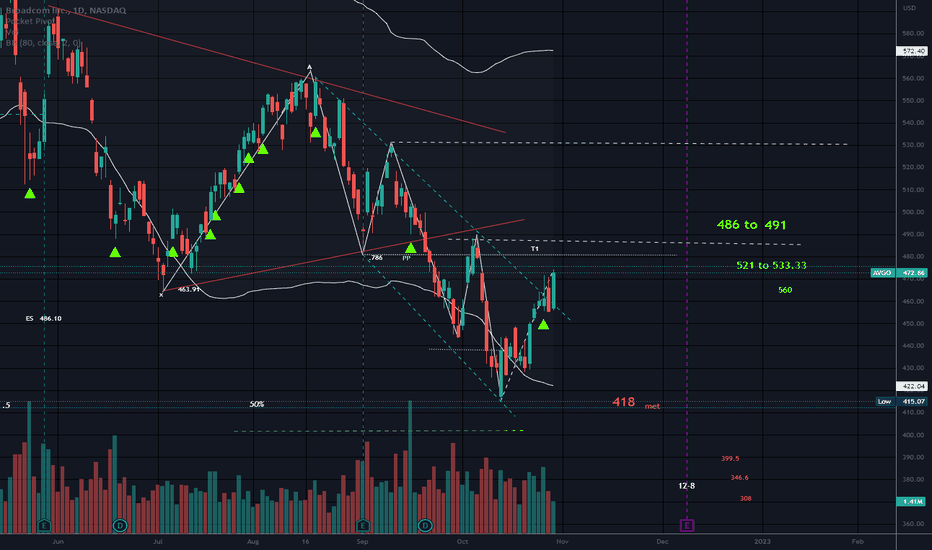Click the Broadcom Inc., 1D, NASDAQ symbol title
This screenshot has height=550, width=932.
(65, 10)
